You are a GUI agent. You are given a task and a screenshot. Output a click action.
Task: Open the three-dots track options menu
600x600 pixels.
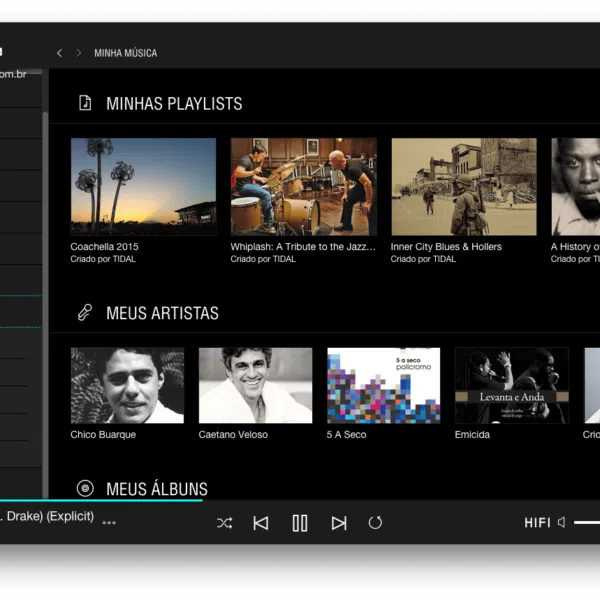tap(109, 523)
